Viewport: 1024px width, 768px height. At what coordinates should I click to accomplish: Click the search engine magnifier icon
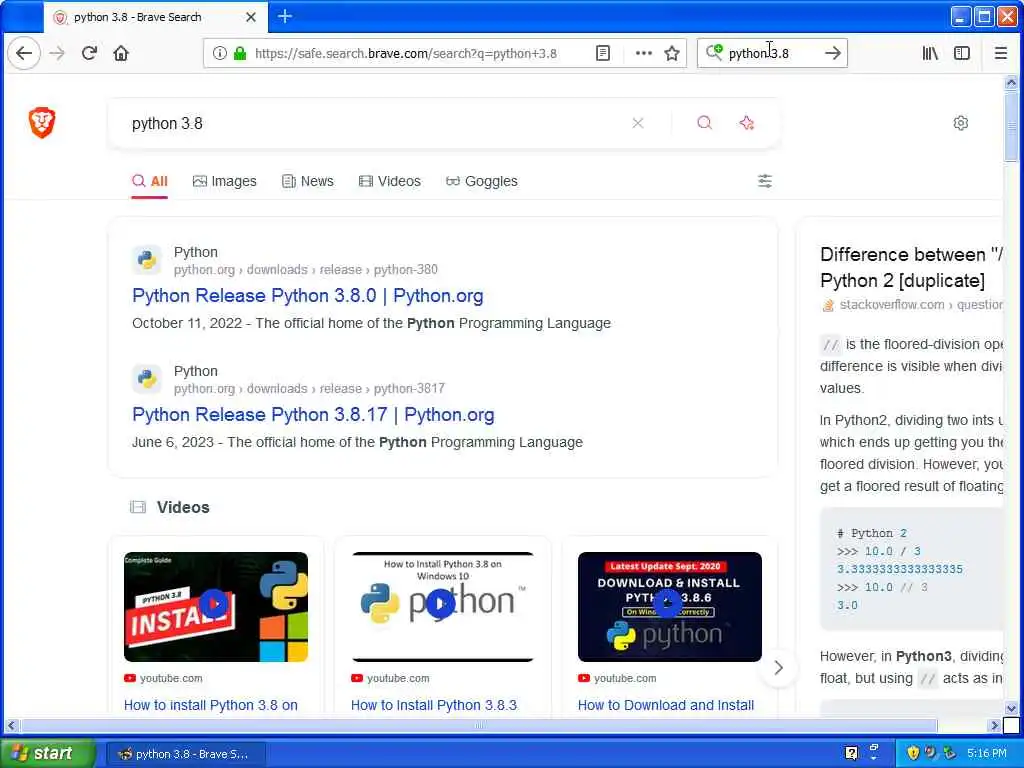[x=714, y=52]
